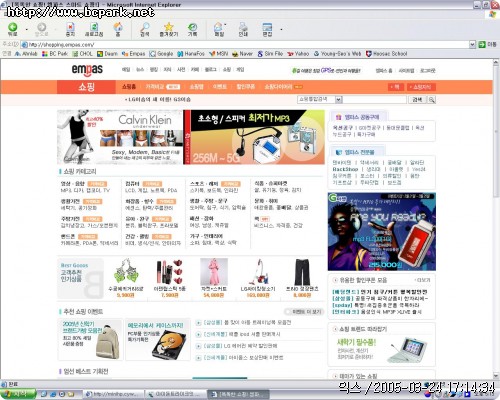This screenshot has width=500, height=400.
Task: Open the Haosac School bookmark
Action: tap(387, 54)
